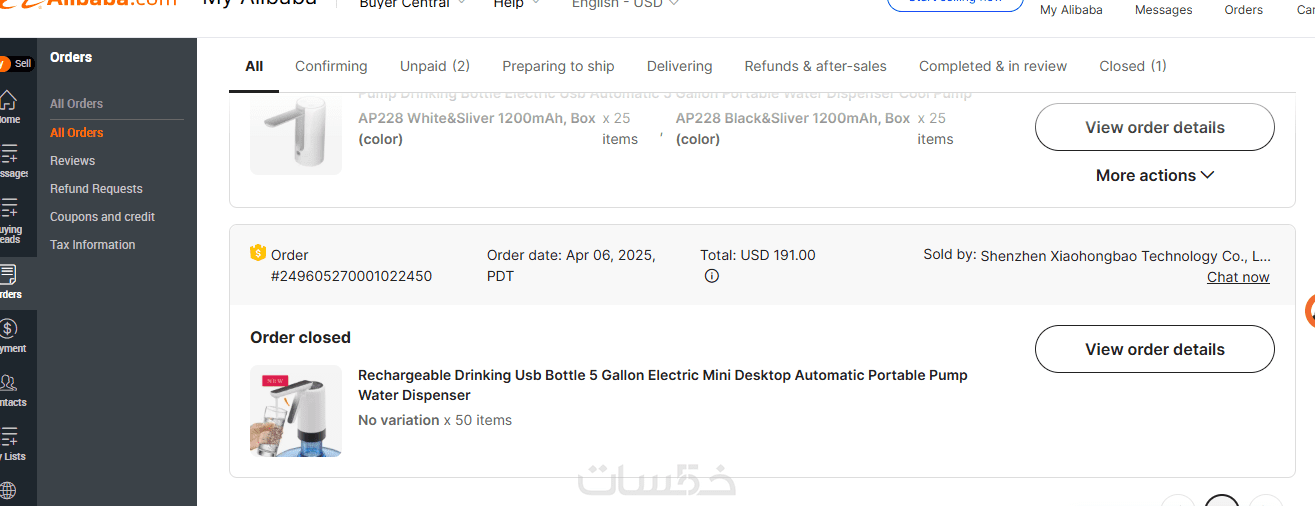The width and height of the screenshot is (1315, 506).
Task: Open the Payment dollar icon
Action: (8, 330)
